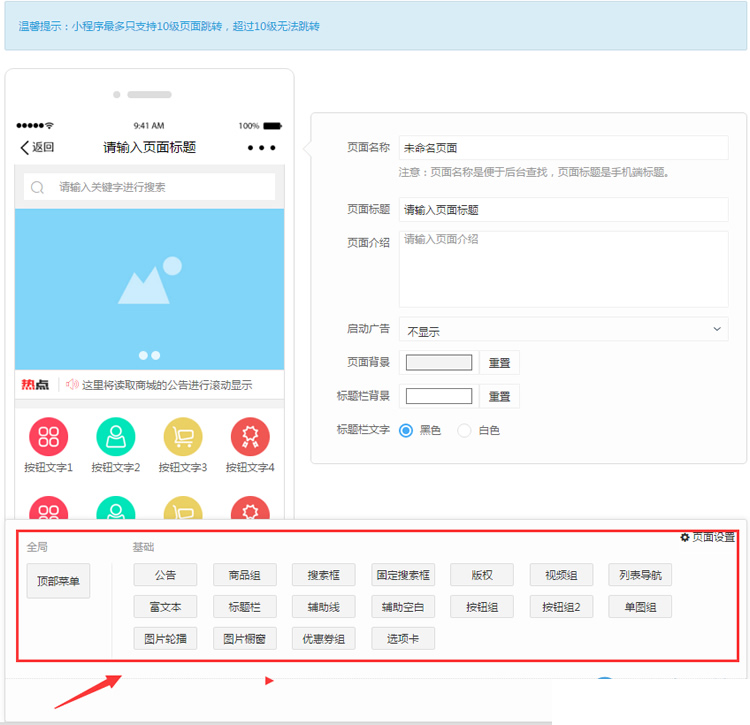Click the second-row red badge icon
The height and width of the screenshot is (725, 750).
tap(250, 508)
